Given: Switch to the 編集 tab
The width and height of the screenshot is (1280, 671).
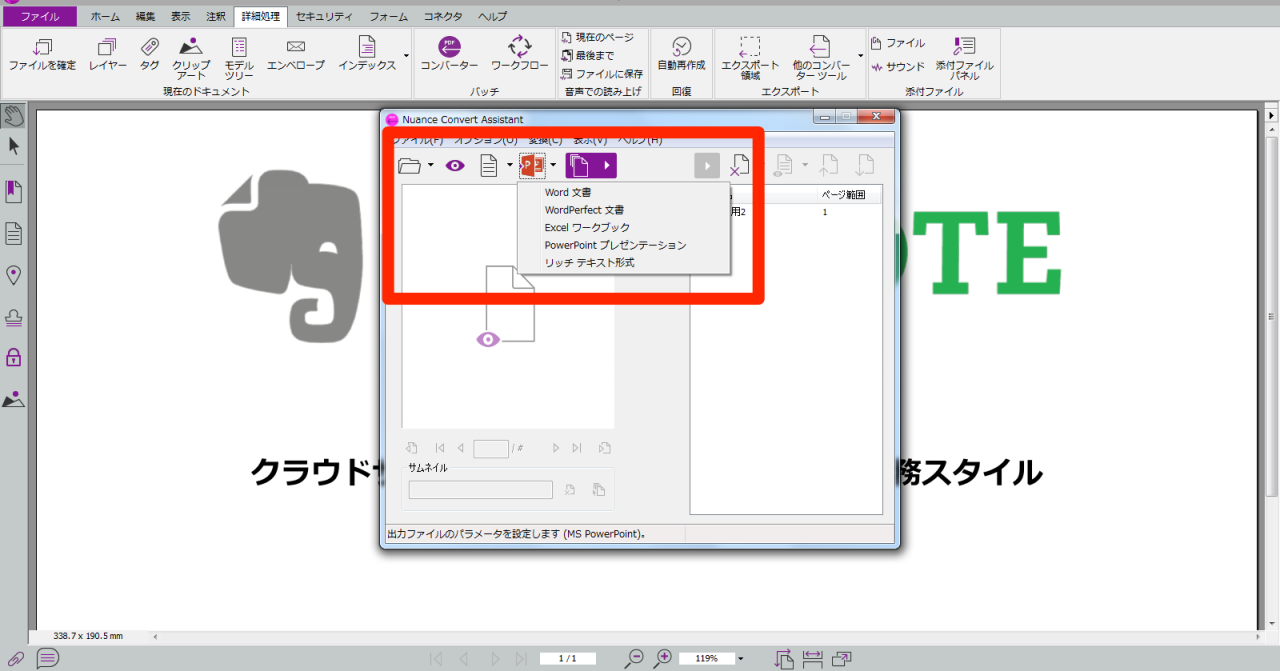Looking at the screenshot, I should (146, 16).
